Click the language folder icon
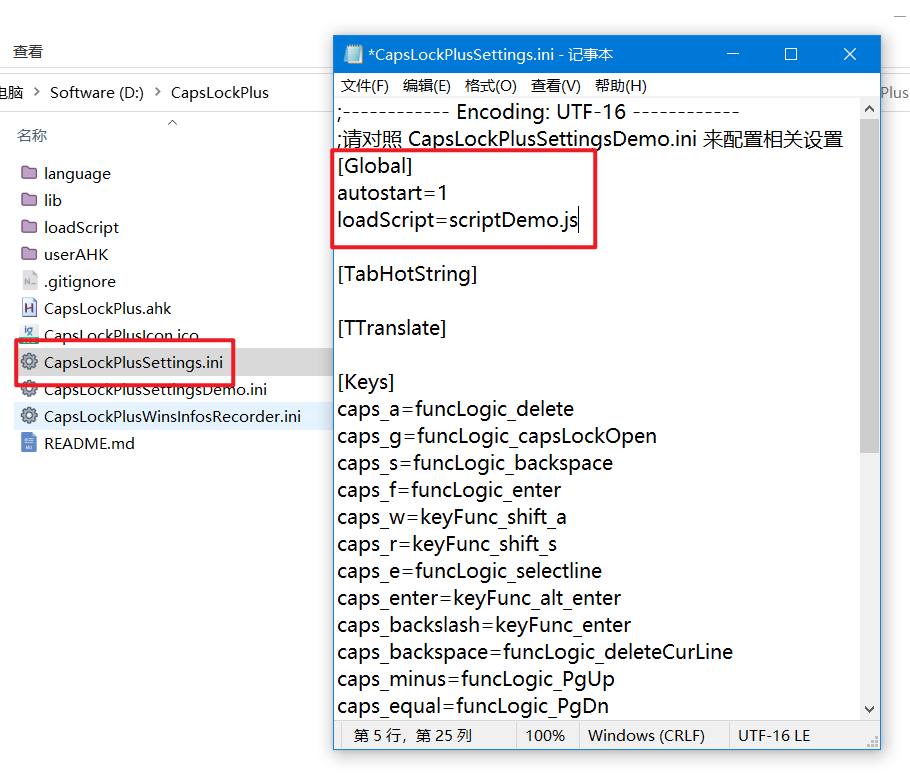The image size is (910, 773). [29, 173]
